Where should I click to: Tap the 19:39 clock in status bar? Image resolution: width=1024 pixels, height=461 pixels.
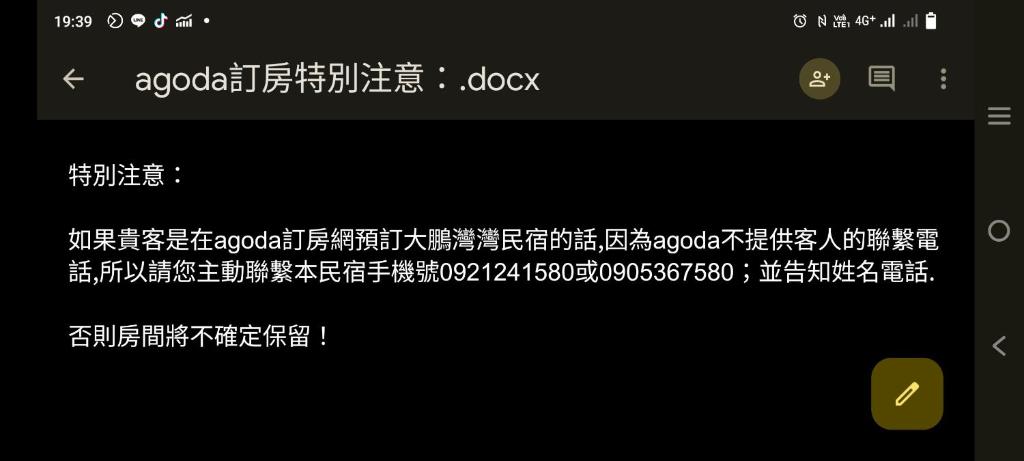73,22
